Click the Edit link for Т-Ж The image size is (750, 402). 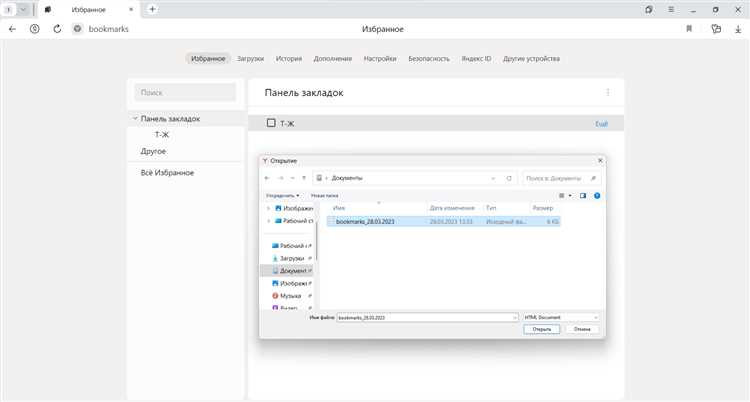pos(601,124)
